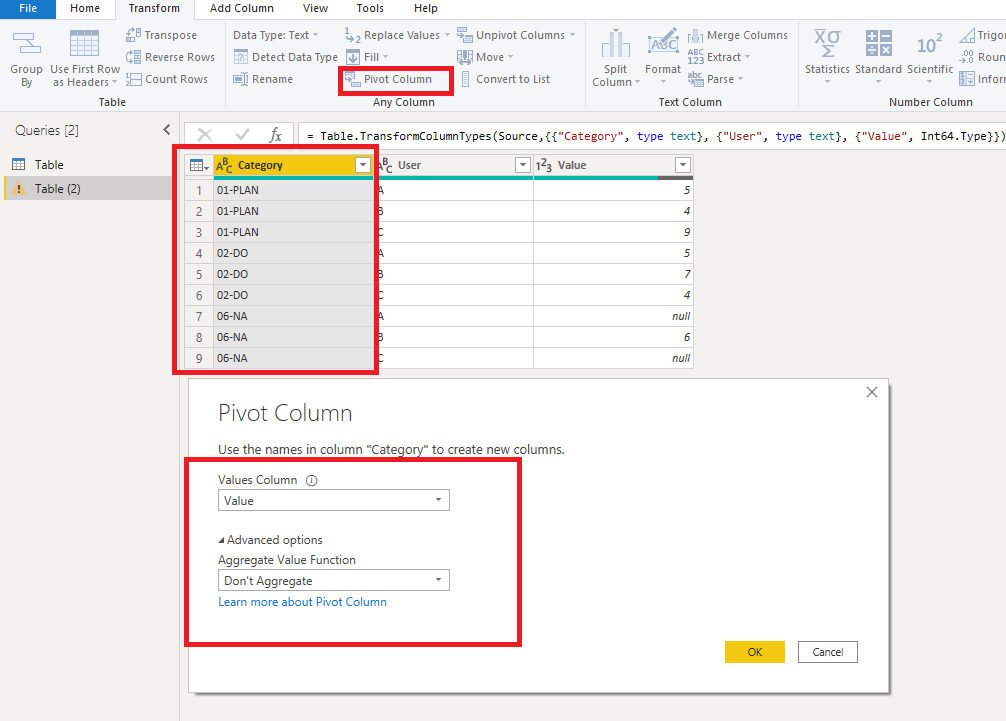Click the Parse tool
This screenshot has width=1006, height=721.
point(715,79)
